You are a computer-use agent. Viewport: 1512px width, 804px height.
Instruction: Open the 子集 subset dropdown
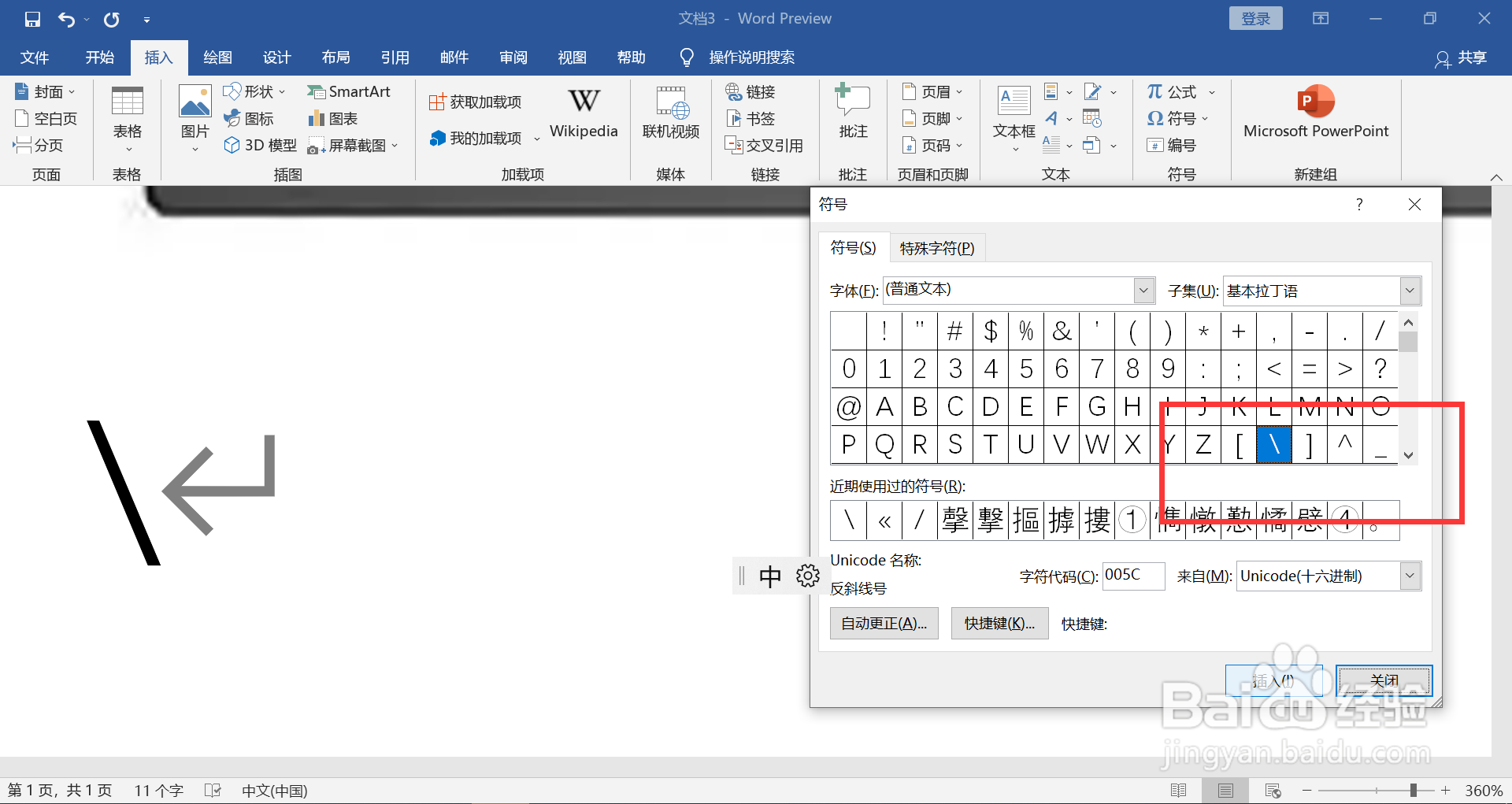pyautogui.click(x=1409, y=291)
